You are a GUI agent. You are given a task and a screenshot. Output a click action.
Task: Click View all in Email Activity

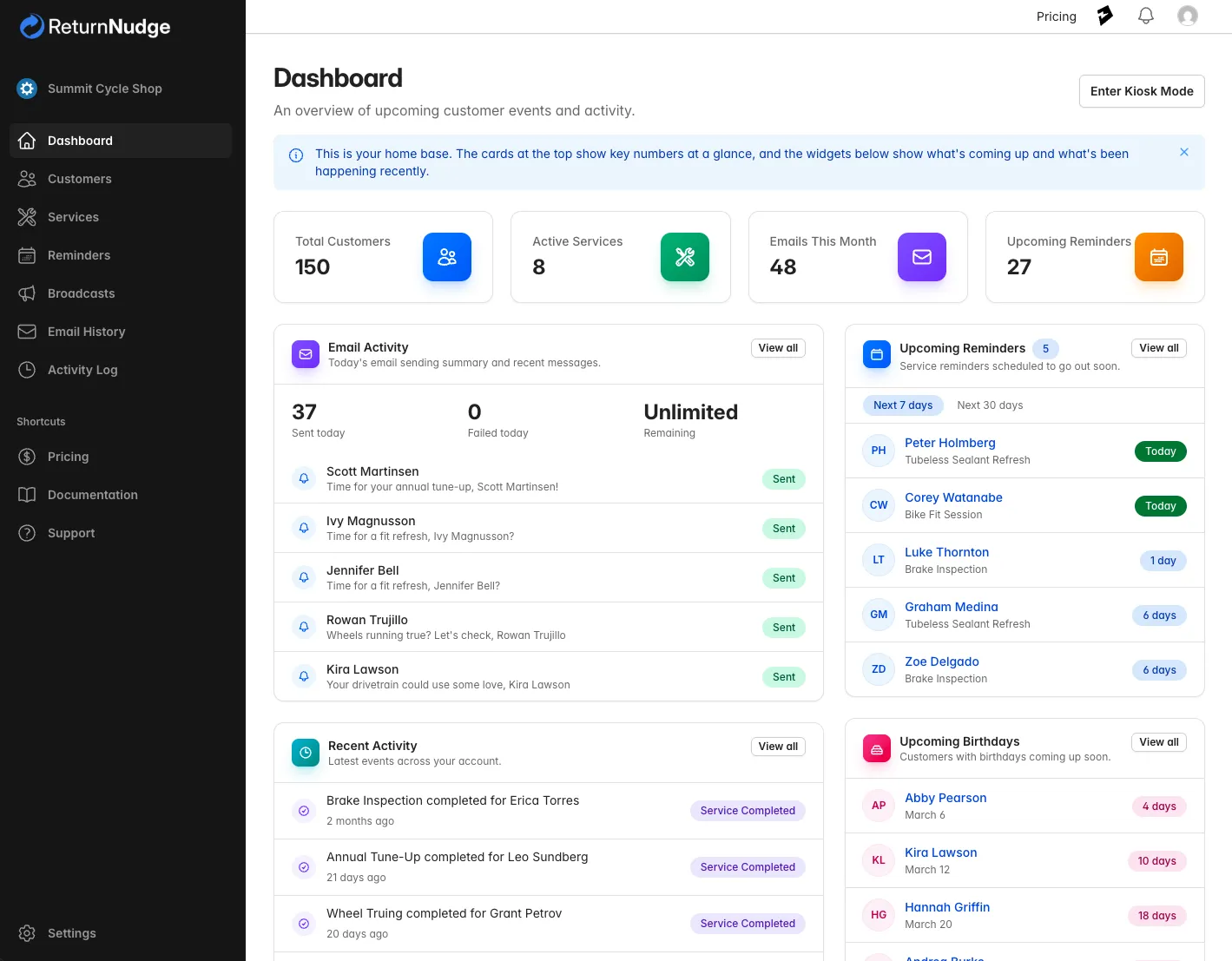coord(777,347)
